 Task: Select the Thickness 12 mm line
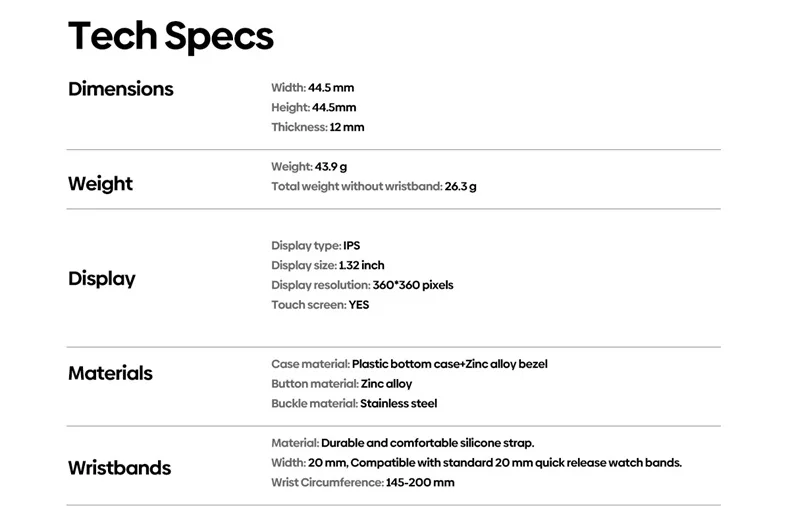tap(318, 128)
